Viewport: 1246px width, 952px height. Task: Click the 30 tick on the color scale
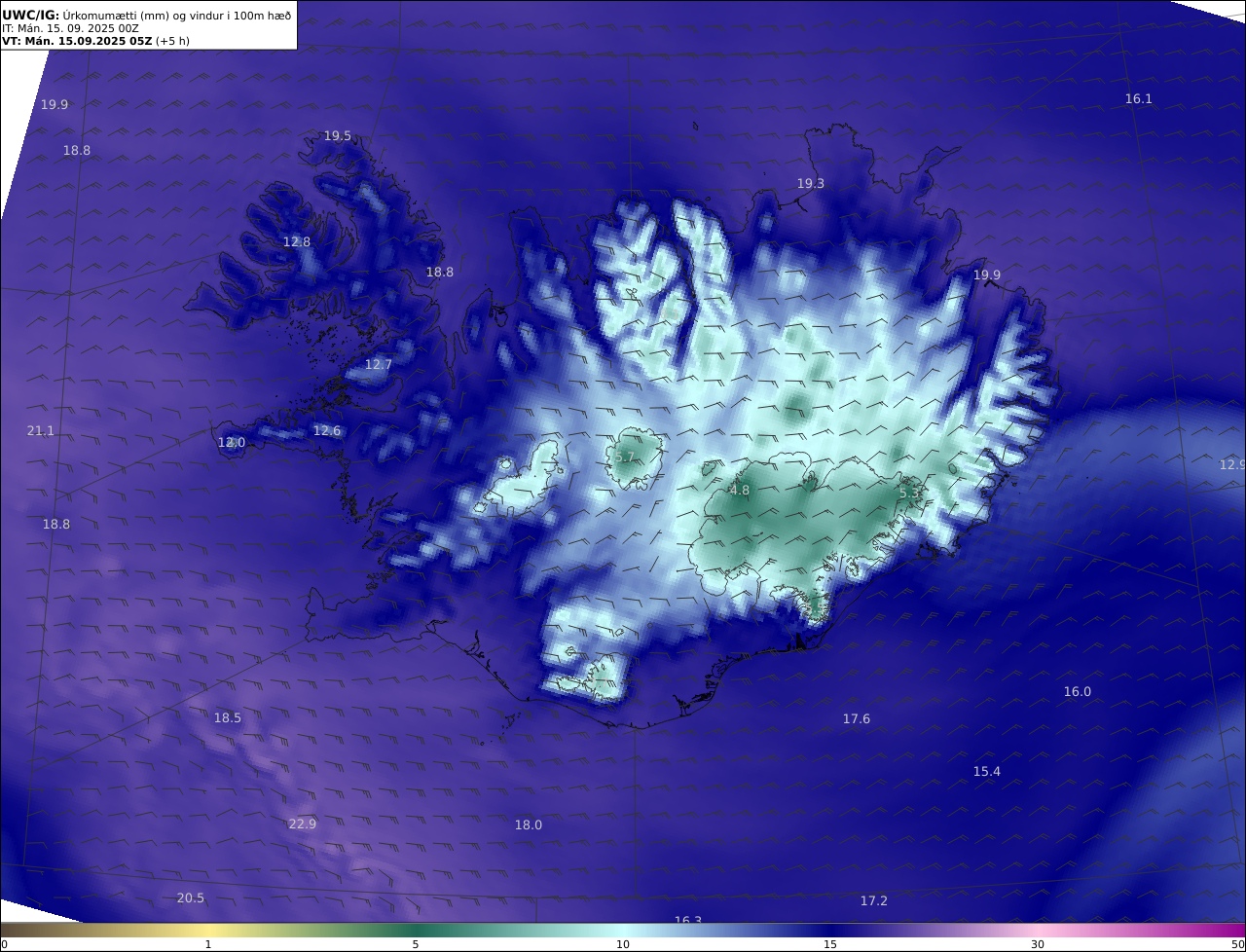pos(1038,944)
